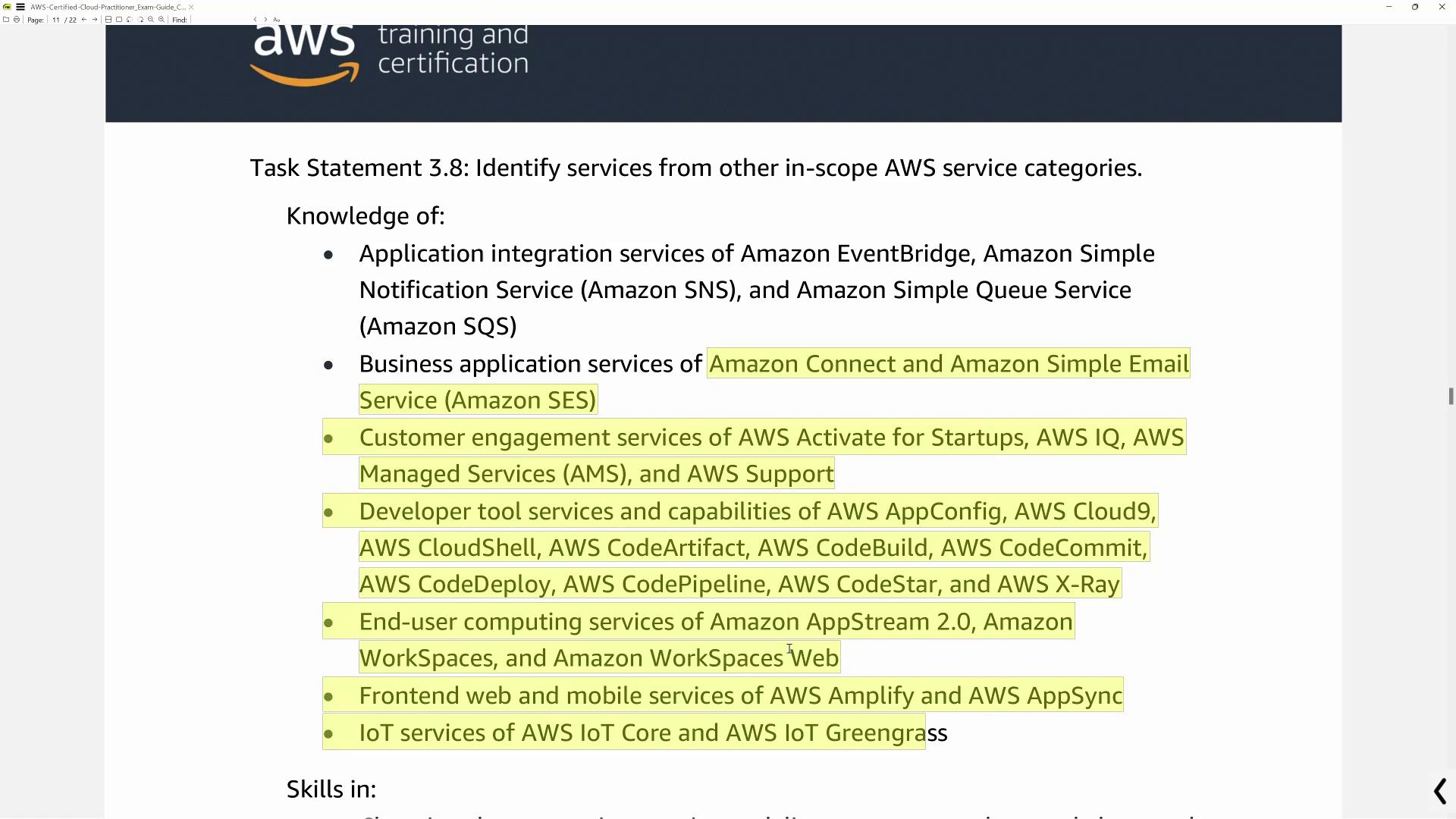Switch to continuous fit-width layout
Viewport: 1456px width, 819px height.
pyautogui.click(x=108, y=20)
